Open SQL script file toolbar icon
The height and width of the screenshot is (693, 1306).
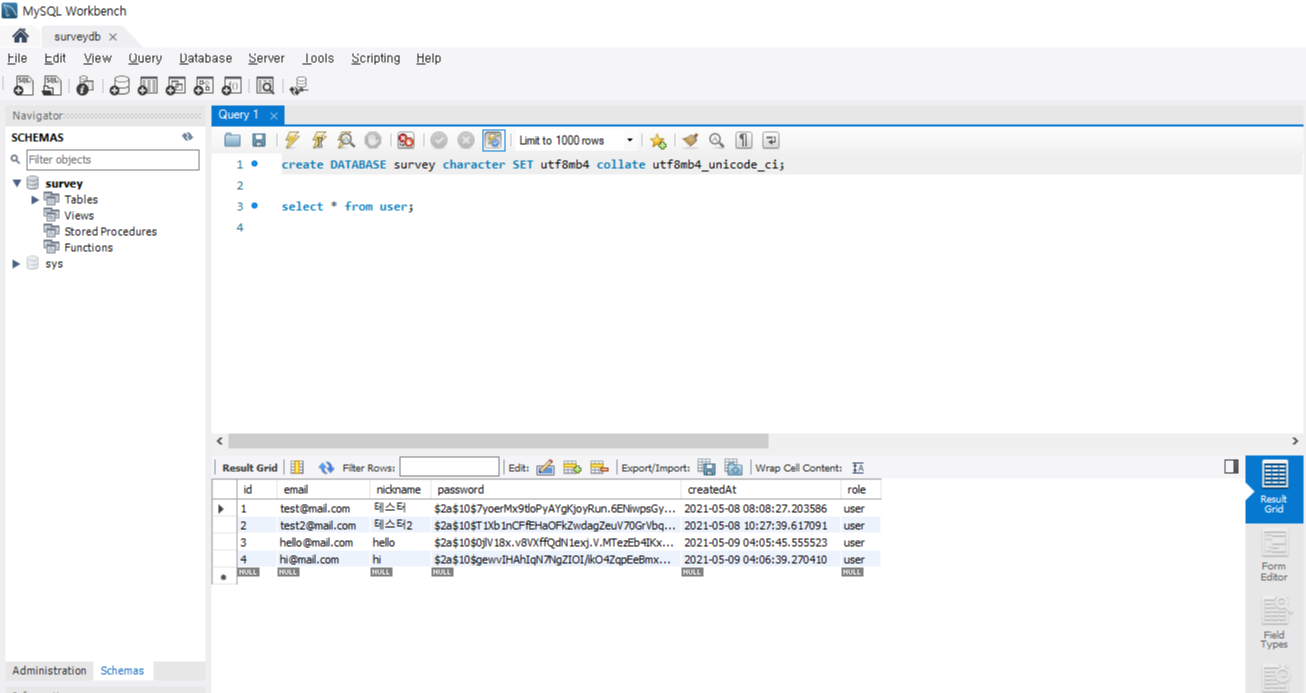(51, 86)
